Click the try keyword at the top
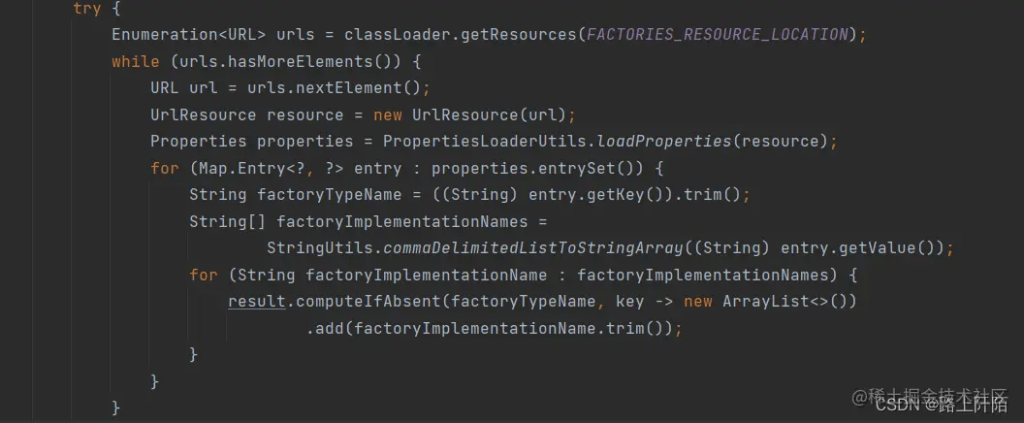The width and height of the screenshot is (1024, 423). 87,8
